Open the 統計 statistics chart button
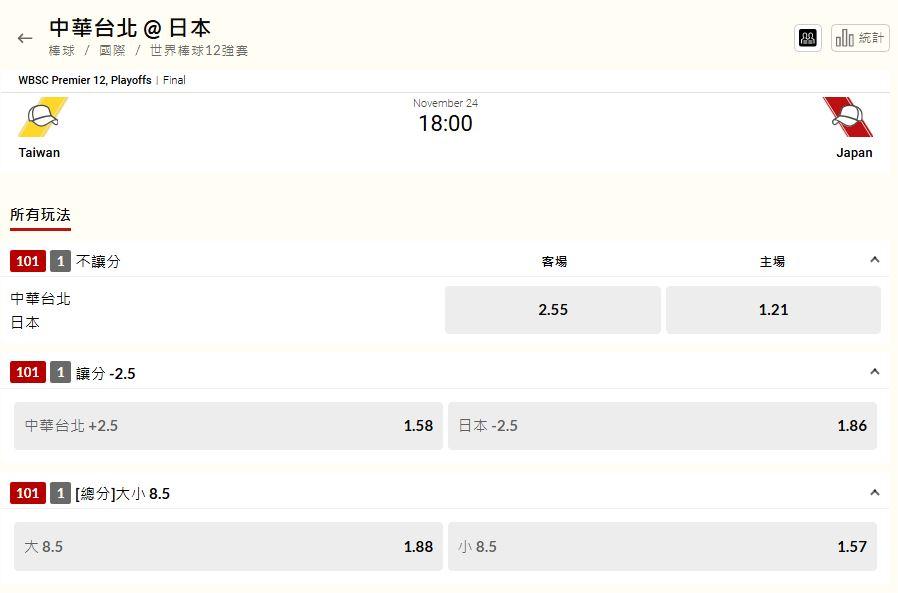 point(860,38)
